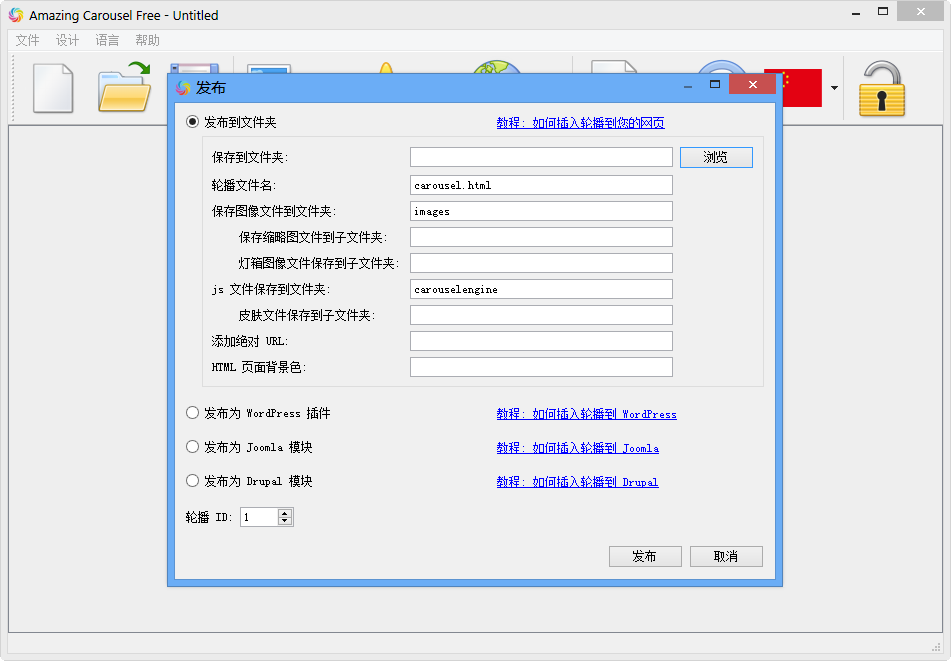Click the Amazing Carousel app logo icon
Screen dimensions: 951x661
16,15
